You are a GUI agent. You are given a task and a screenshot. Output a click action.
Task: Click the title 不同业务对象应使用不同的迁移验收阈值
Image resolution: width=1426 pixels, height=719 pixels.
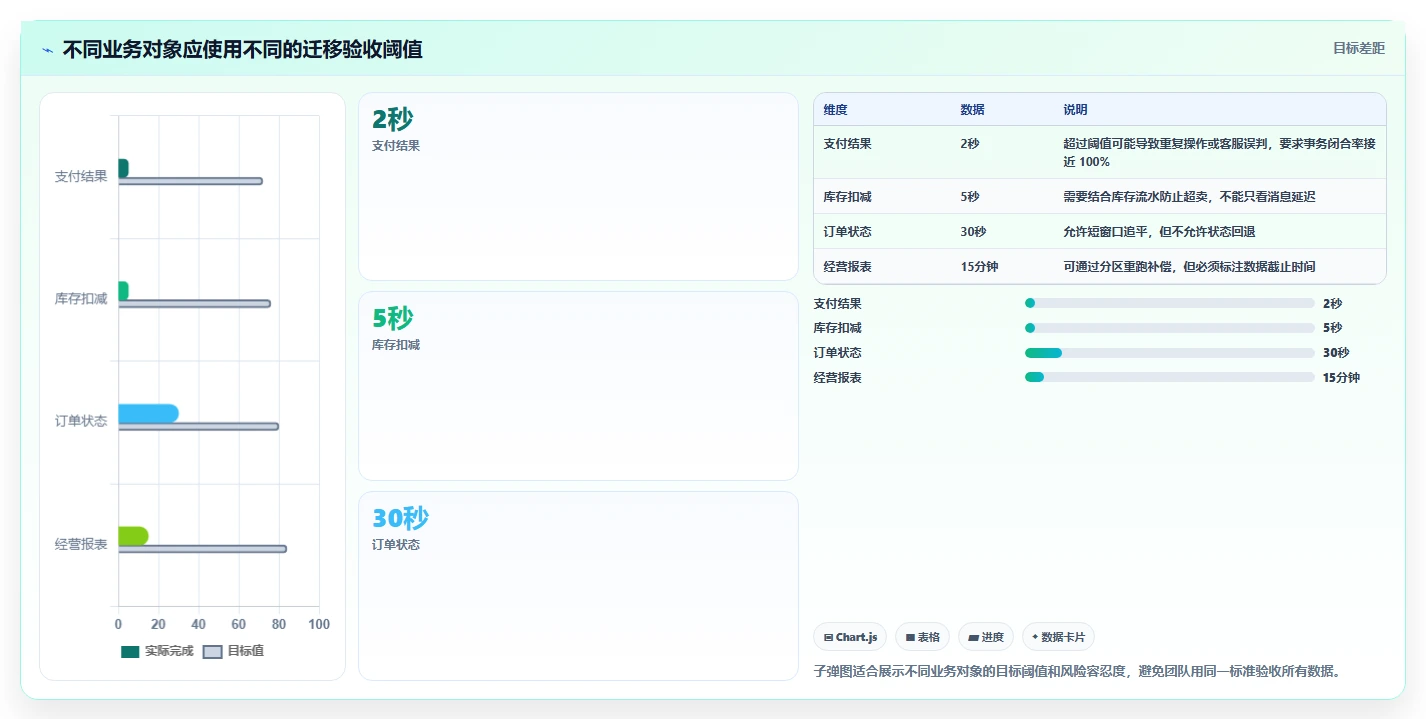point(242,49)
